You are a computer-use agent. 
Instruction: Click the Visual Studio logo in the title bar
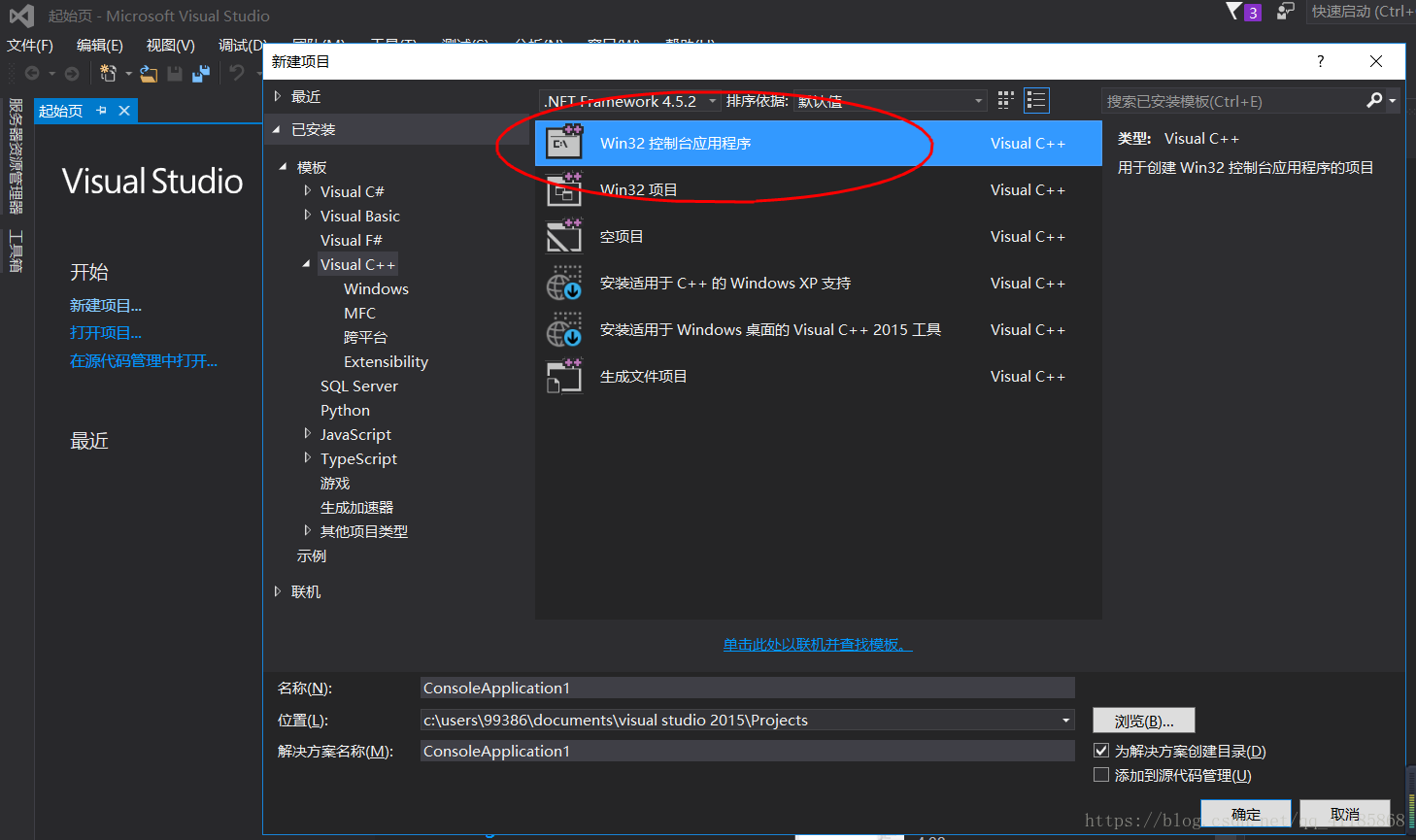click(21, 16)
